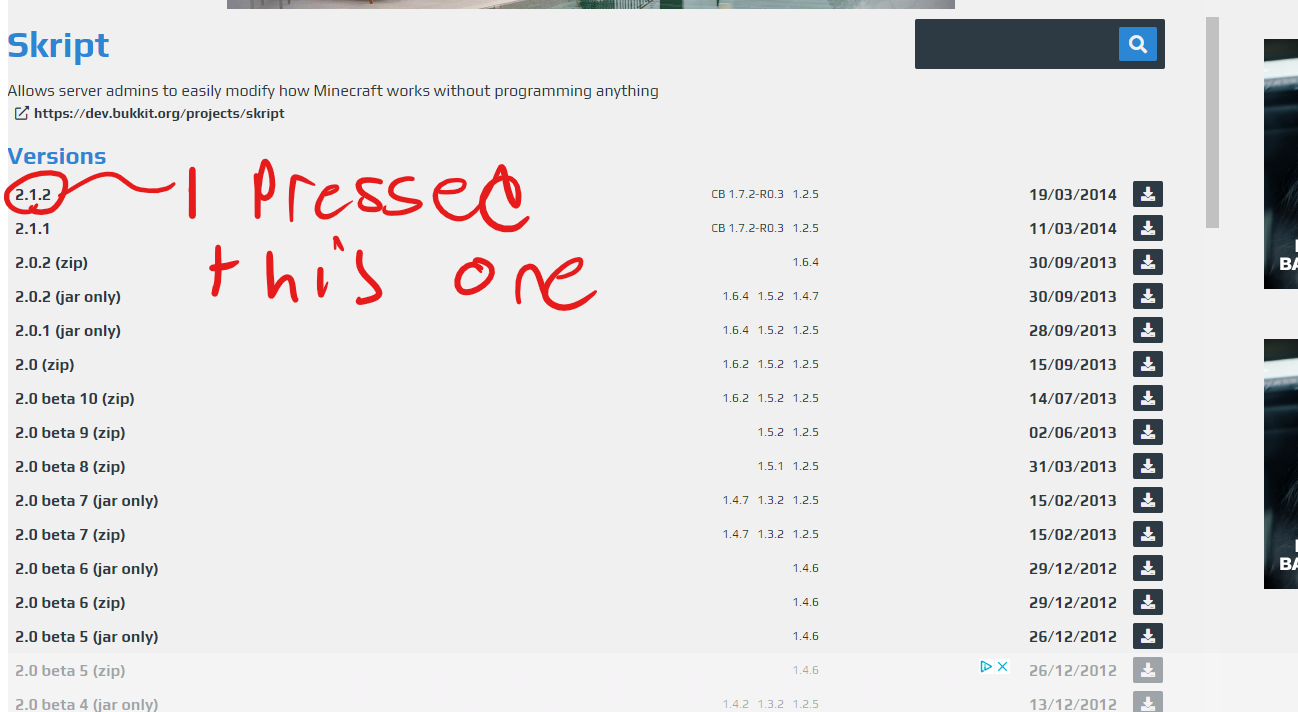1298x712 pixels.
Task: Download 2.0 beta 5 (jar only)
Action: pos(1148,636)
